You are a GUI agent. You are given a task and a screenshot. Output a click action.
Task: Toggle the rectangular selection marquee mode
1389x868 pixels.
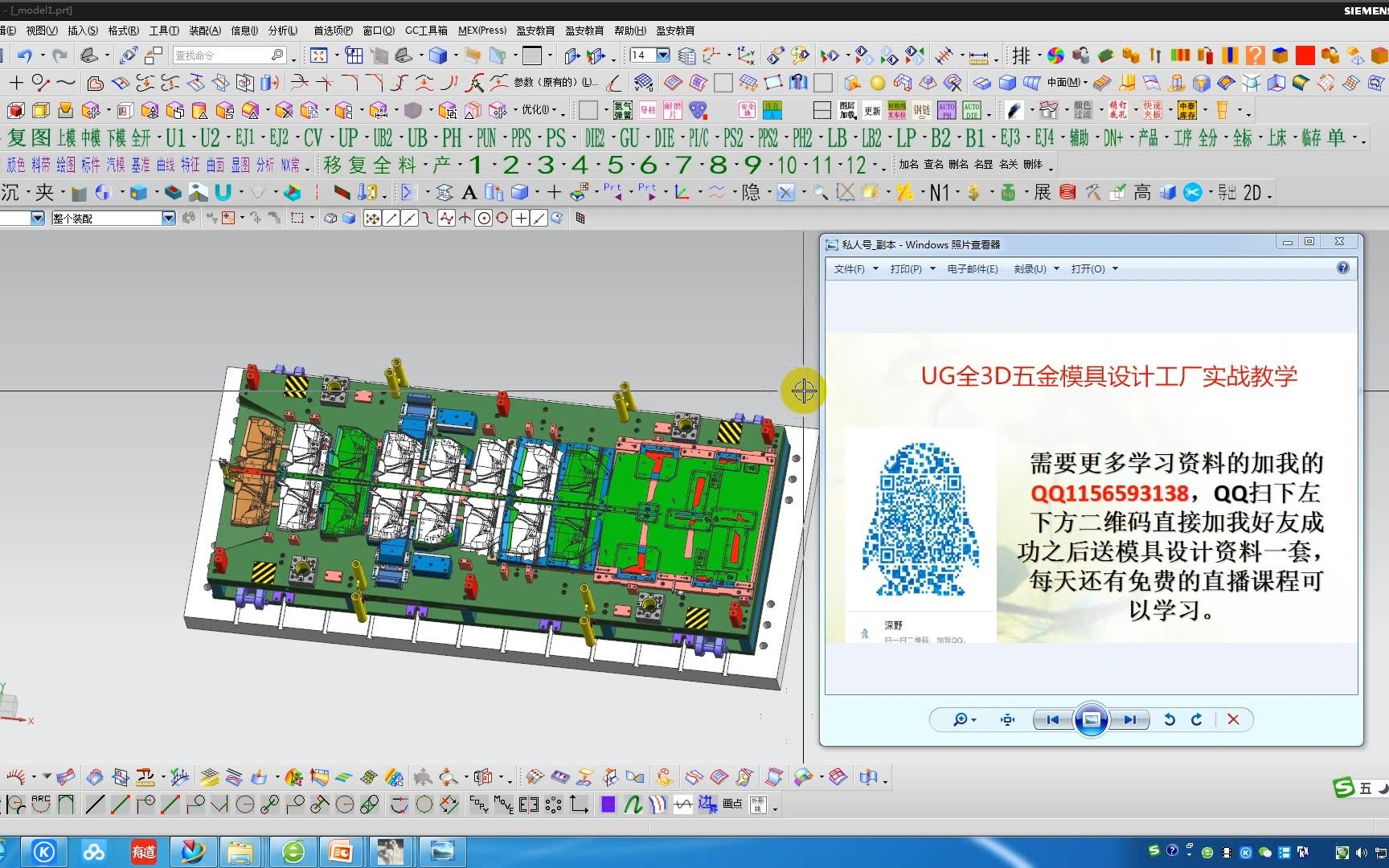298,218
